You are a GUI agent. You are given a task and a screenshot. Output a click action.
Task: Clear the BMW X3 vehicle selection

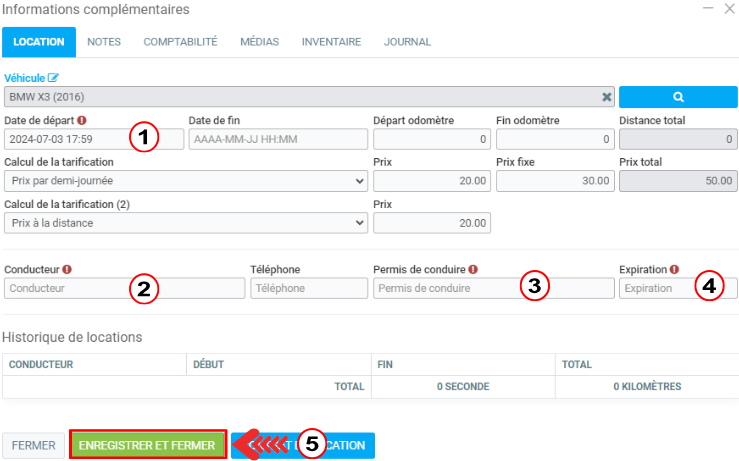point(606,97)
